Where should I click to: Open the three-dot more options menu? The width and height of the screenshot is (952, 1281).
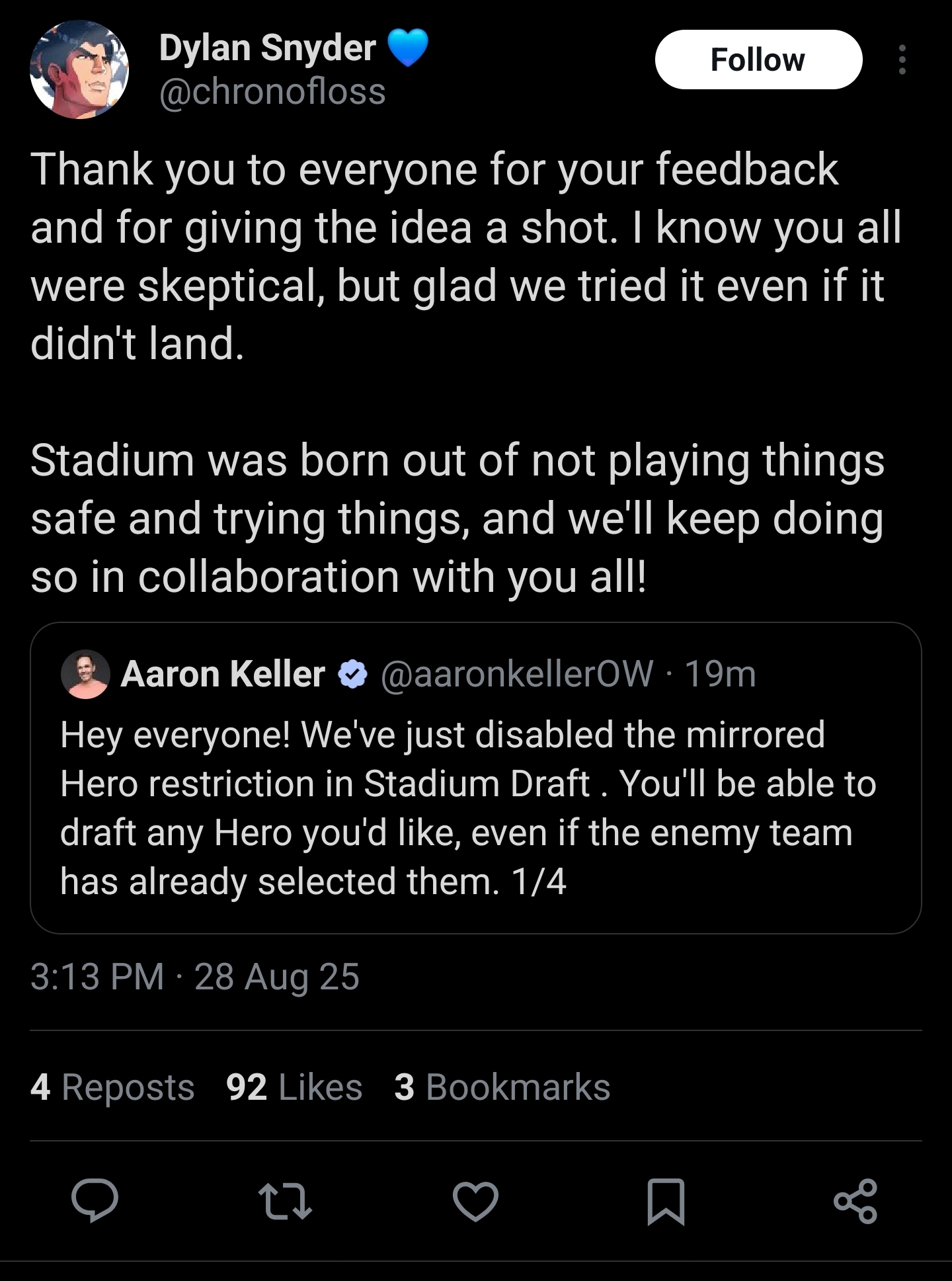[x=902, y=60]
